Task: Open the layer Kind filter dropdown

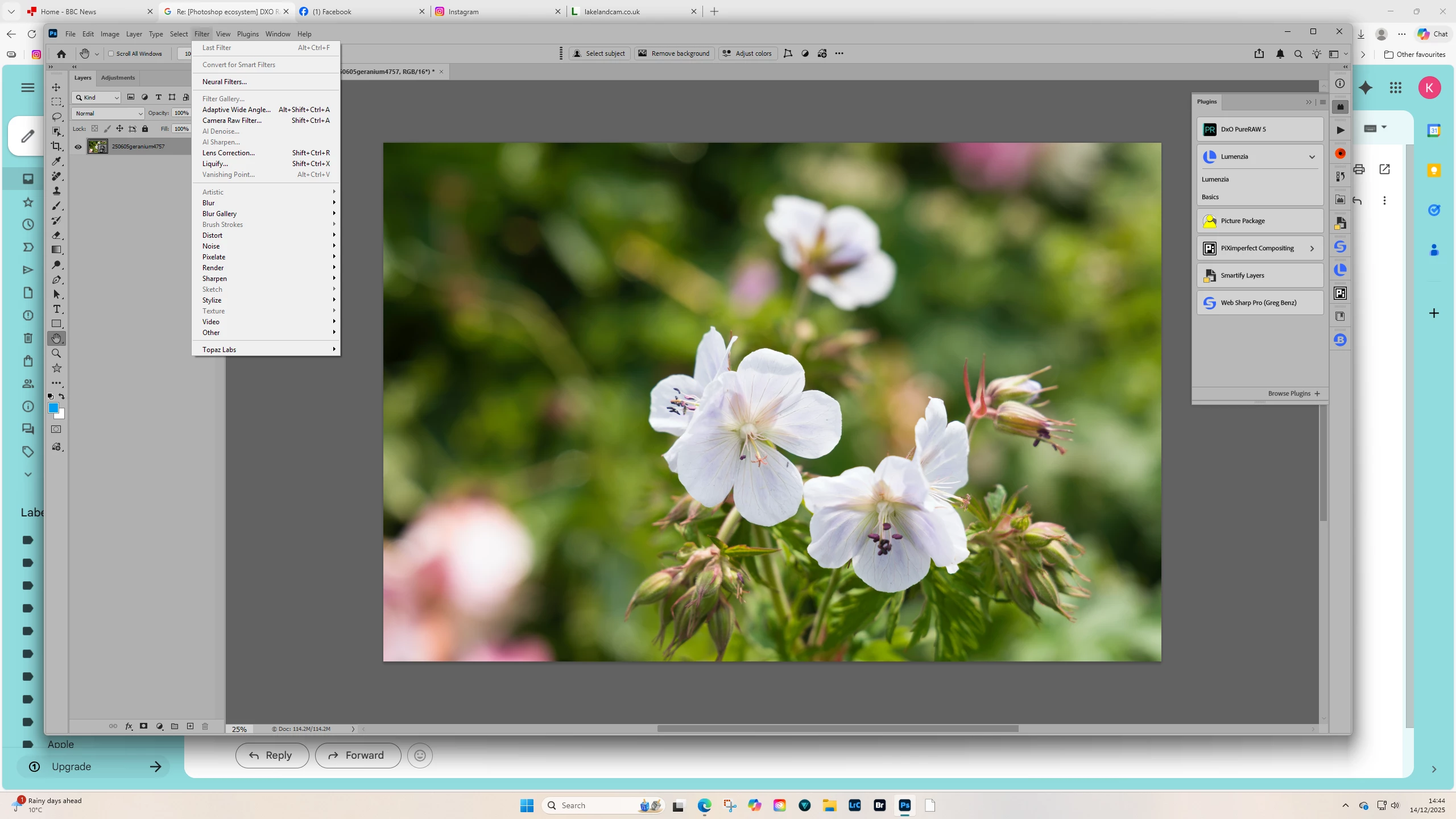Action: pyautogui.click(x=97, y=97)
